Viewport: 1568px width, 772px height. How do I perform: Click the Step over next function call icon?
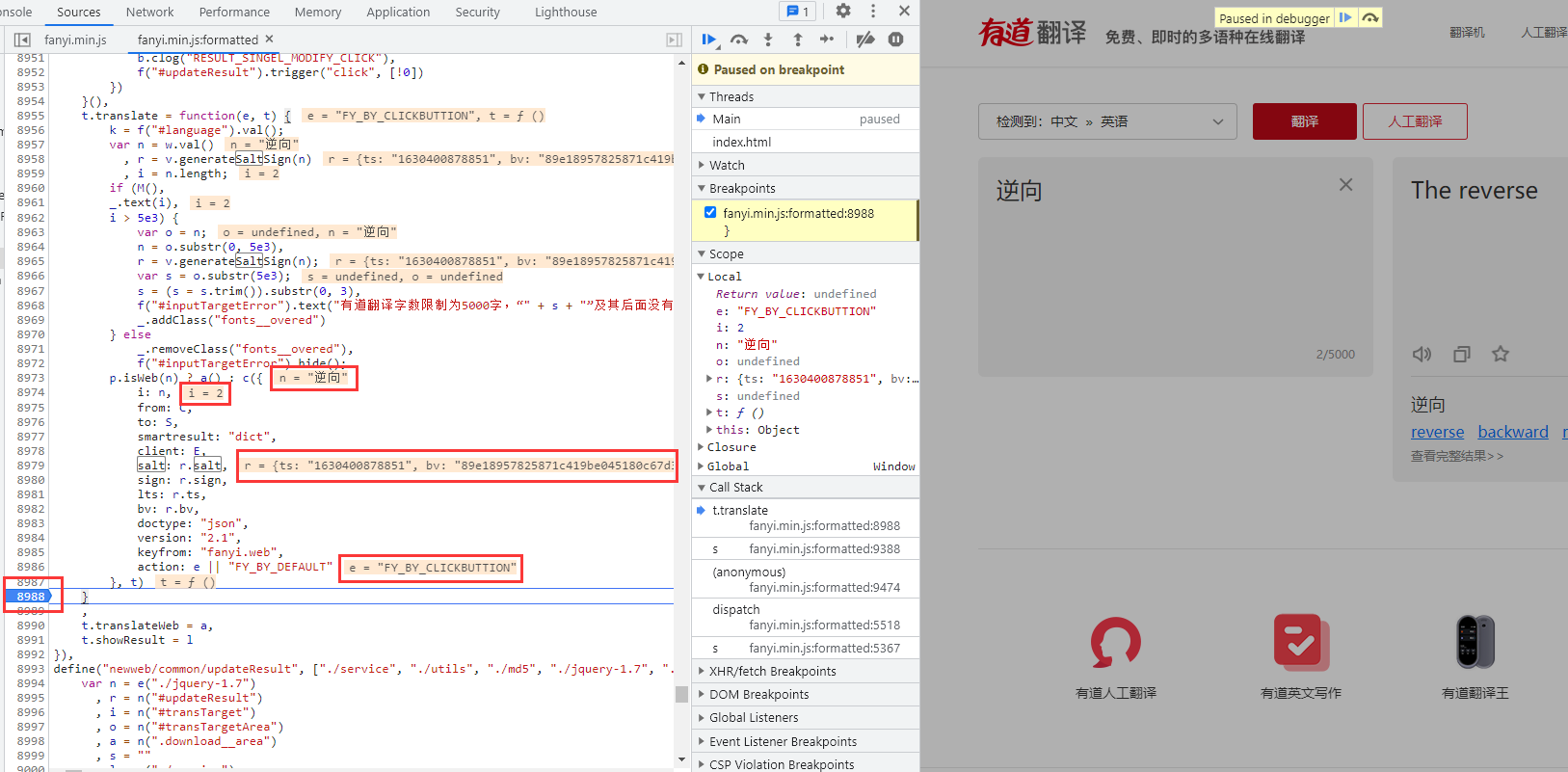pos(739,40)
